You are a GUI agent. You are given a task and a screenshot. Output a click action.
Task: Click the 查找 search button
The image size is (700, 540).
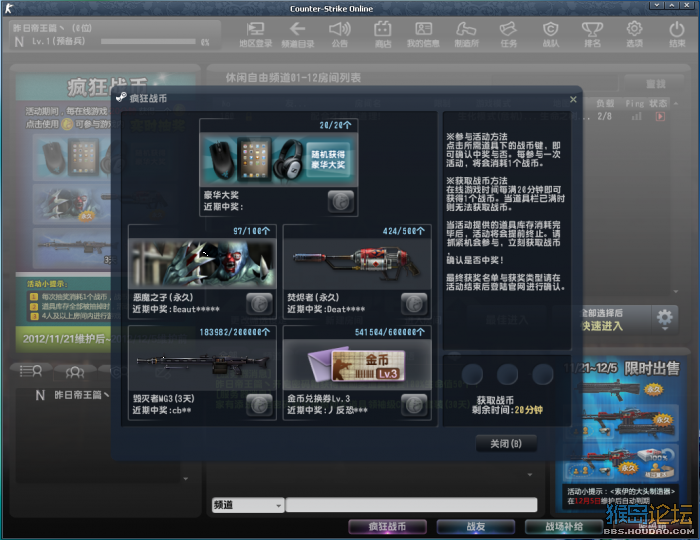(655, 84)
